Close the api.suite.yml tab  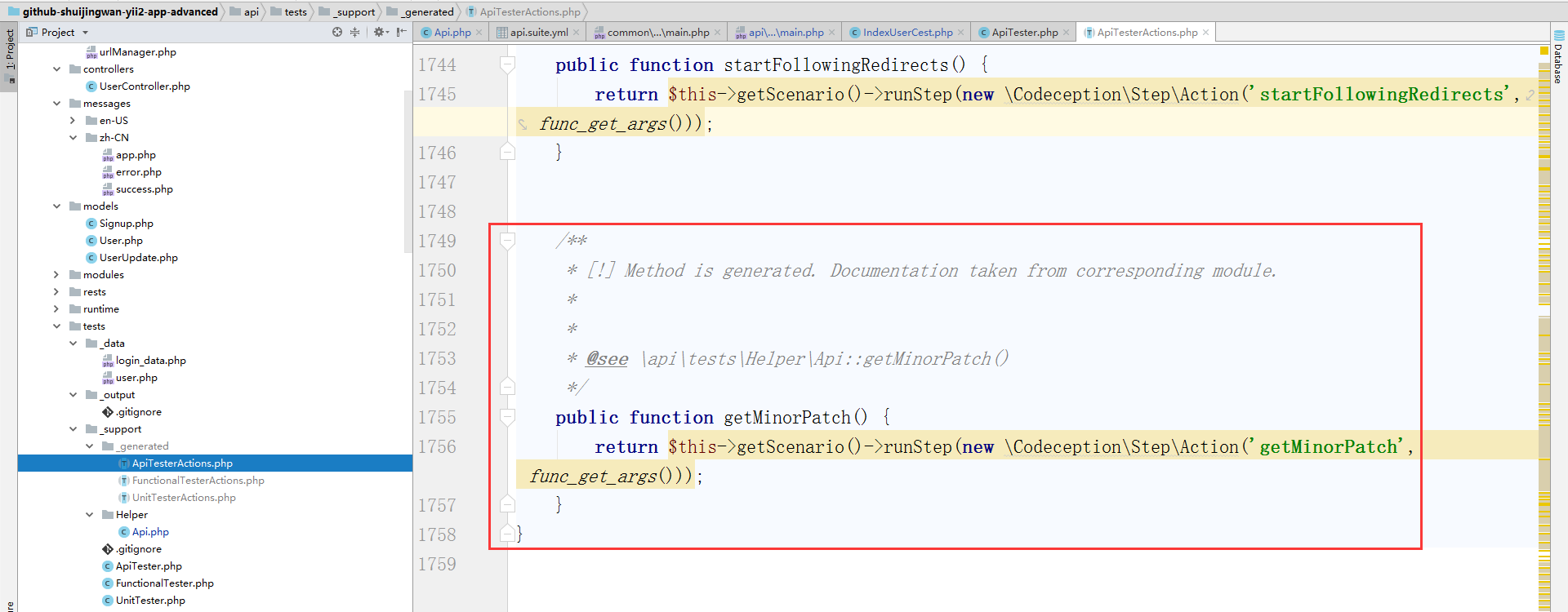(576, 33)
